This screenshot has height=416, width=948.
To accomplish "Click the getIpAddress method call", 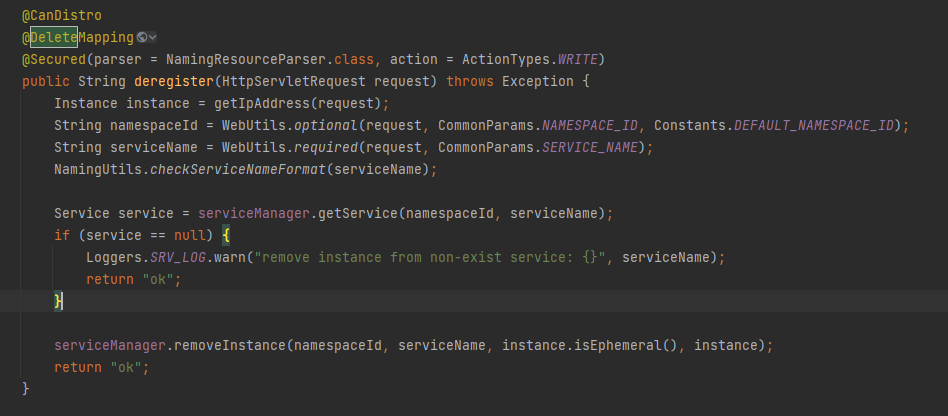I will coord(262,103).
